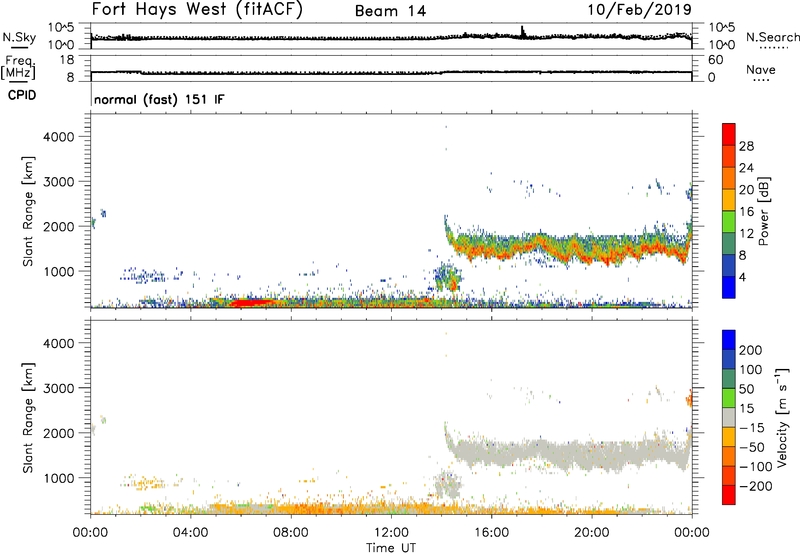This screenshot has width=800, height=554.
Task: Click the date '10/Feb/2019'
Action: point(640,10)
